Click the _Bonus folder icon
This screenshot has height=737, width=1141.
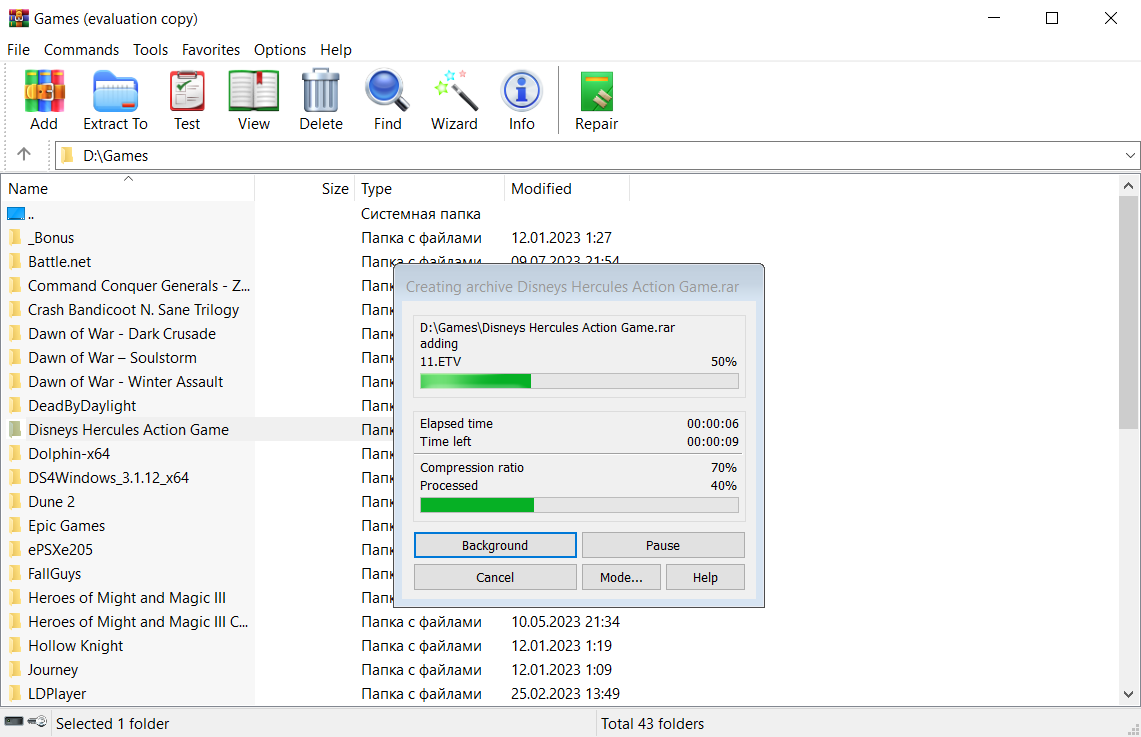(x=15, y=238)
